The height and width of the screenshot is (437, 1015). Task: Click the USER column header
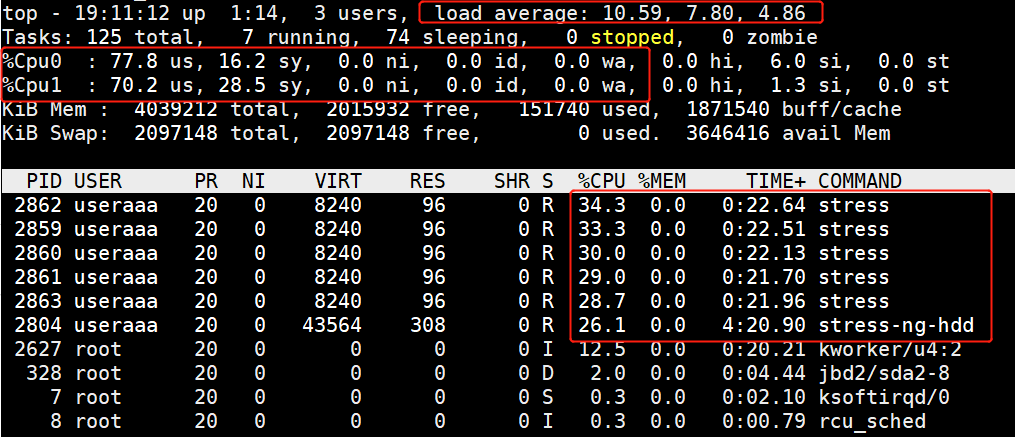pyautogui.click(x=98, y=180)
